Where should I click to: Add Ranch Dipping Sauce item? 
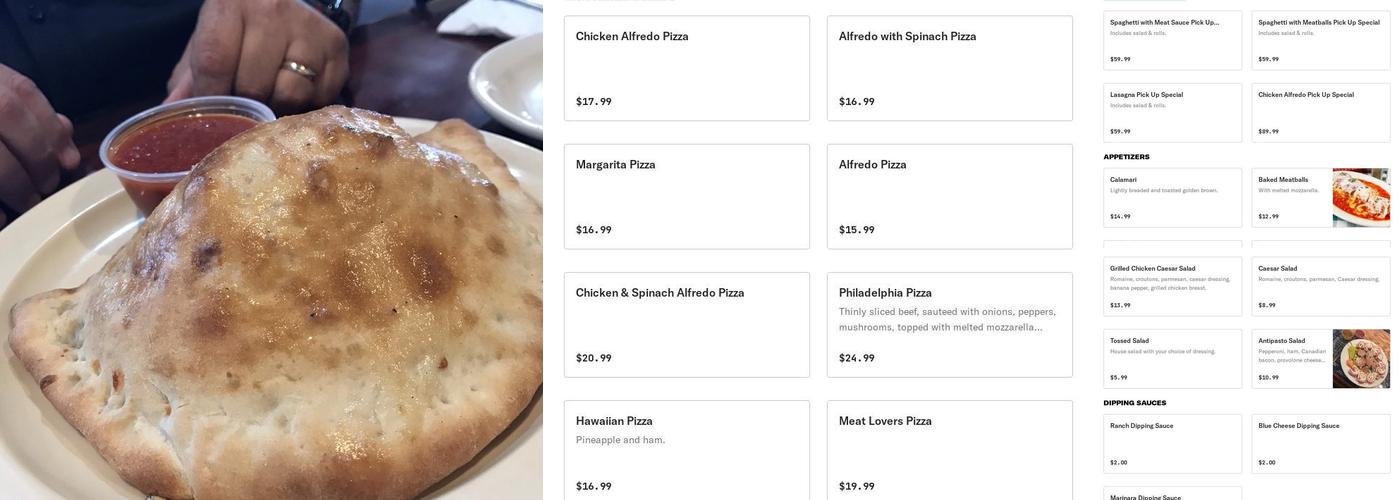click(1172, 443)
